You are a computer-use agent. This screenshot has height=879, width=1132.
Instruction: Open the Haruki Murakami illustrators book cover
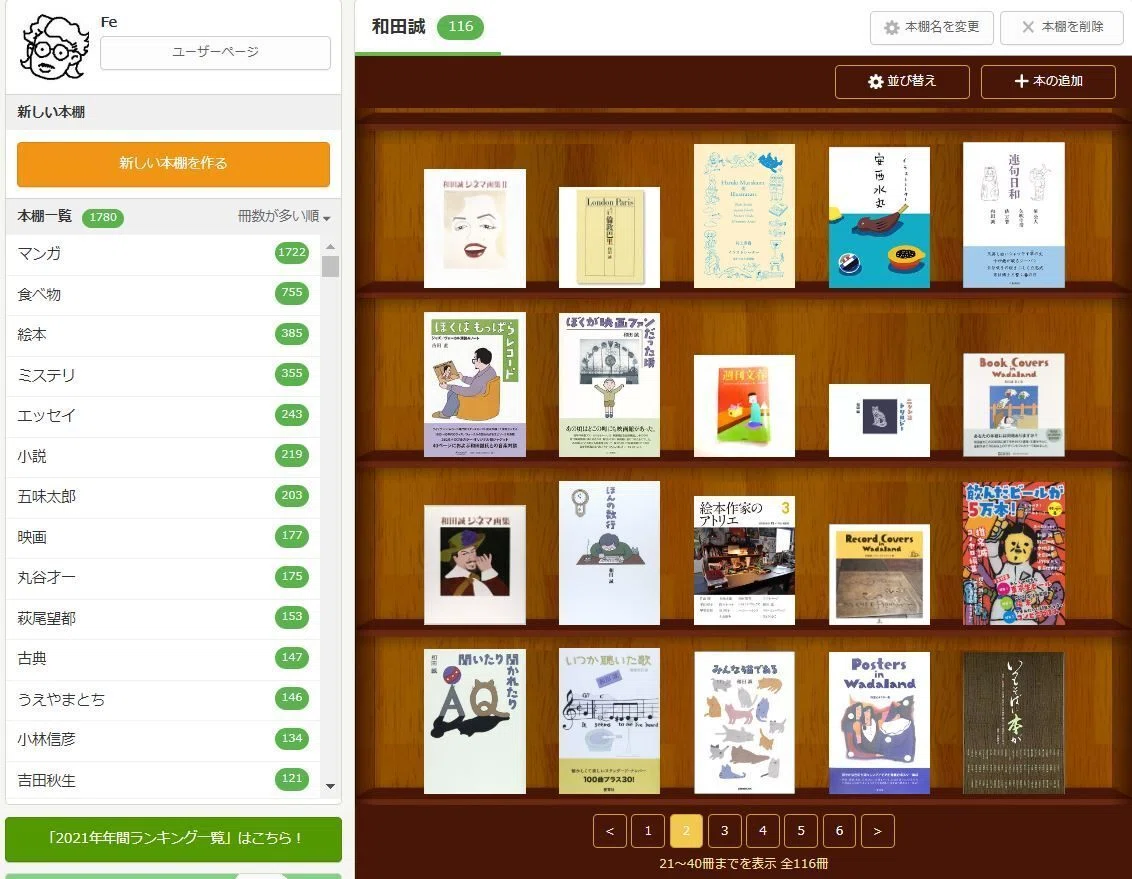point(744,216)
